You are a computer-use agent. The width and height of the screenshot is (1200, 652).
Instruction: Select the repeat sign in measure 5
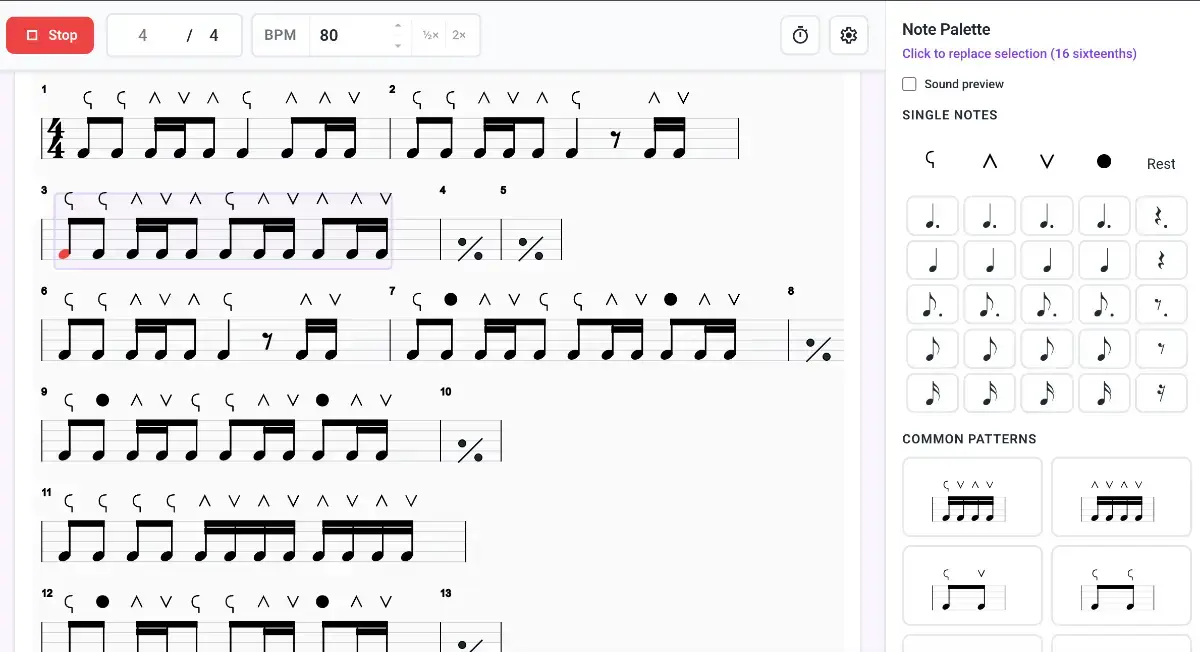point(531,248)
